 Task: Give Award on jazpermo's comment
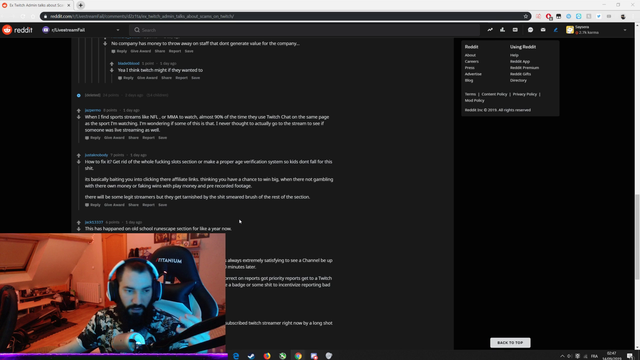tap(114, 138)
